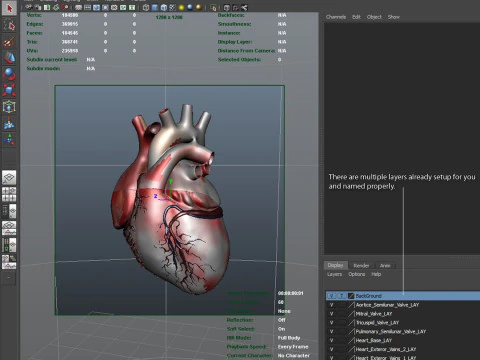Enable wireframe on shaded display
480x360 pixels.
[164, 7]
